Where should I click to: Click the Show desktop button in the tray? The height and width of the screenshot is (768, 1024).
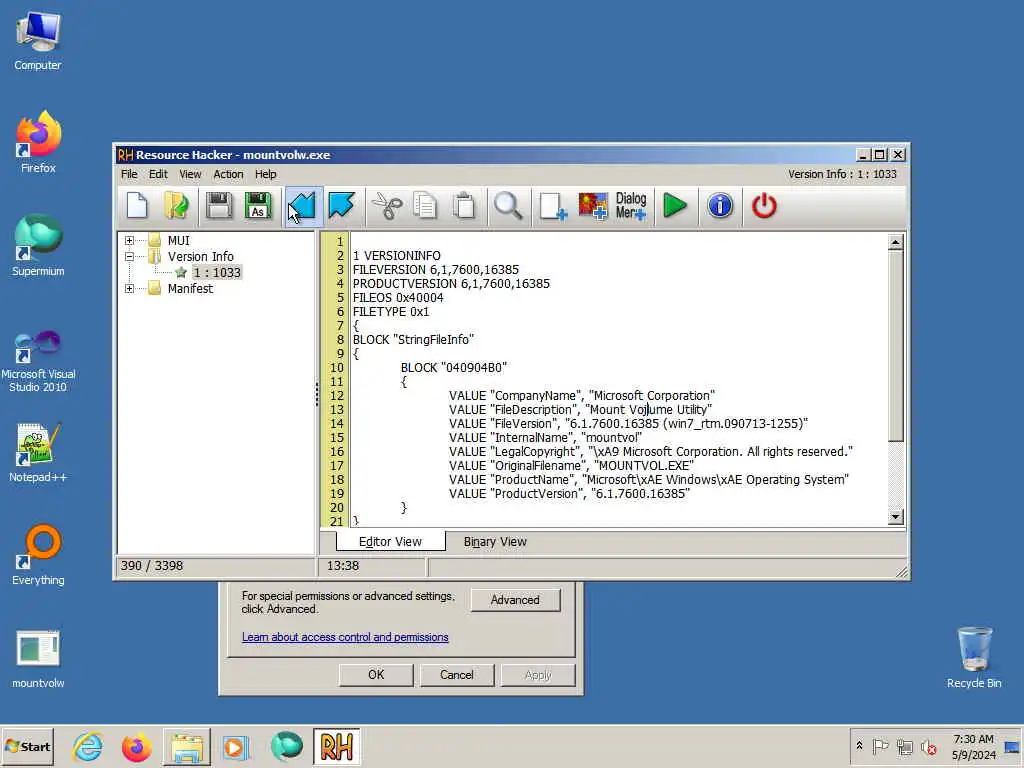point(1013,746)
